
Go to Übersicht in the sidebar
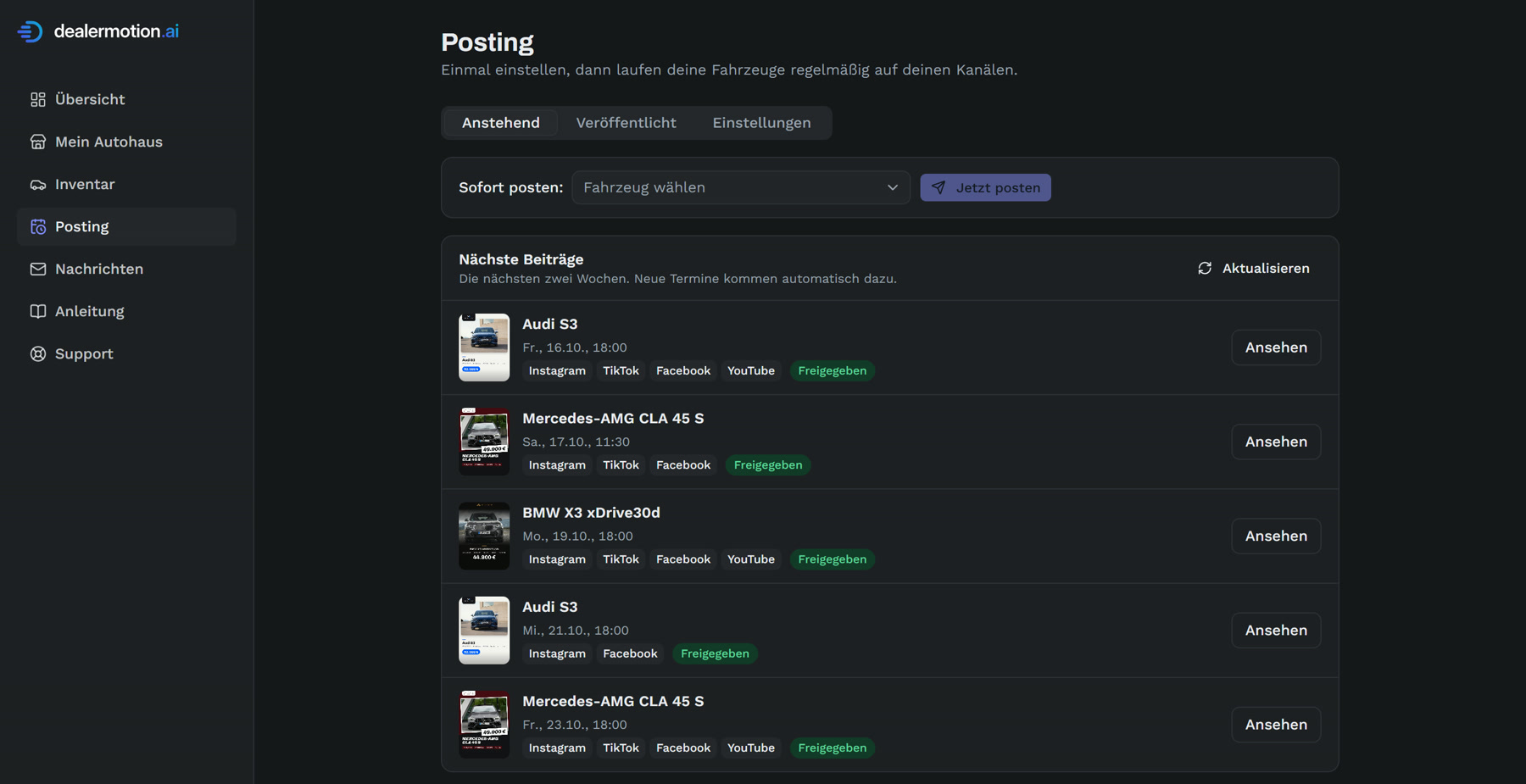coord(126,99)
